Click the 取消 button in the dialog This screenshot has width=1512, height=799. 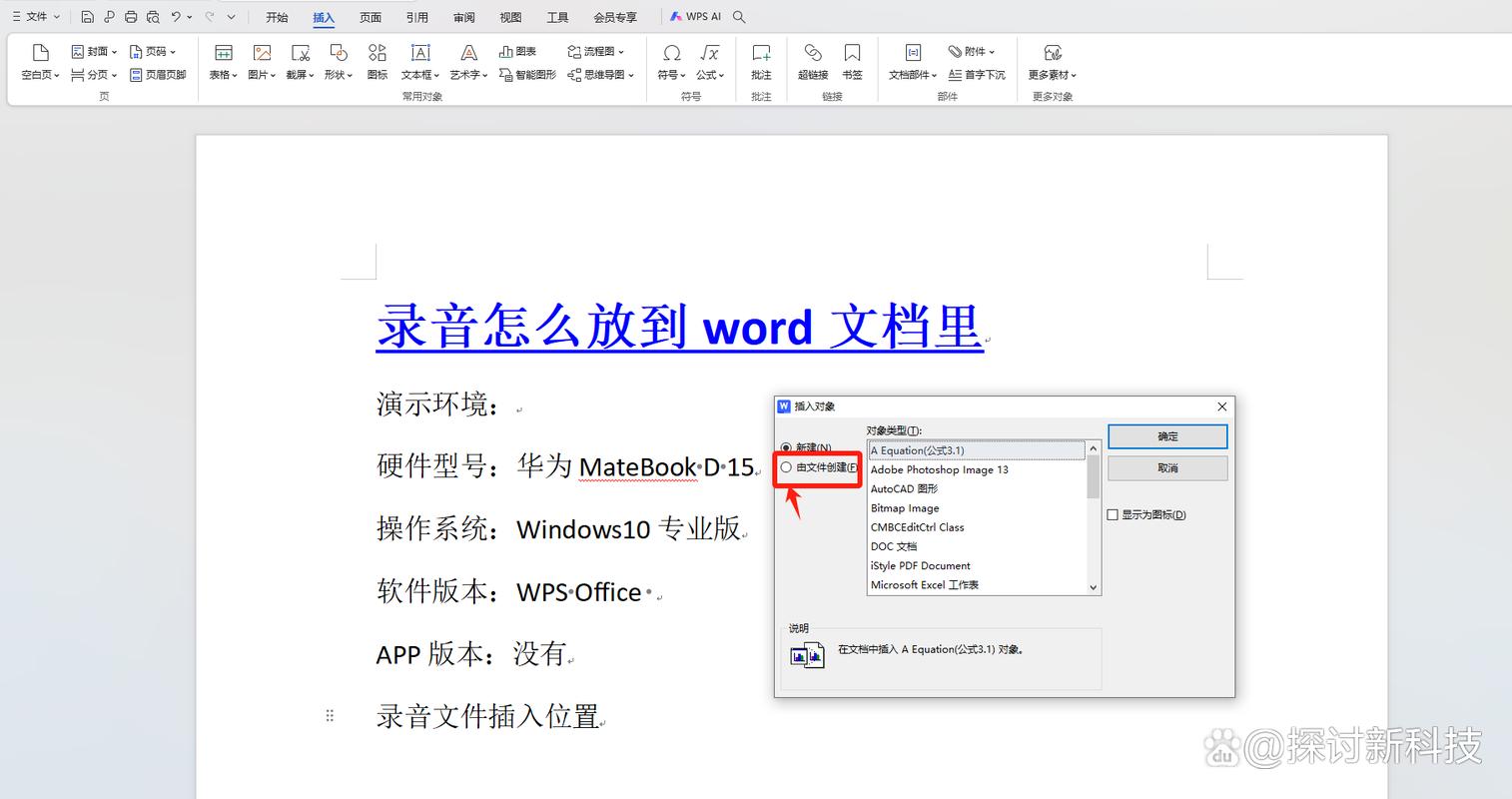pos(1167,467)
